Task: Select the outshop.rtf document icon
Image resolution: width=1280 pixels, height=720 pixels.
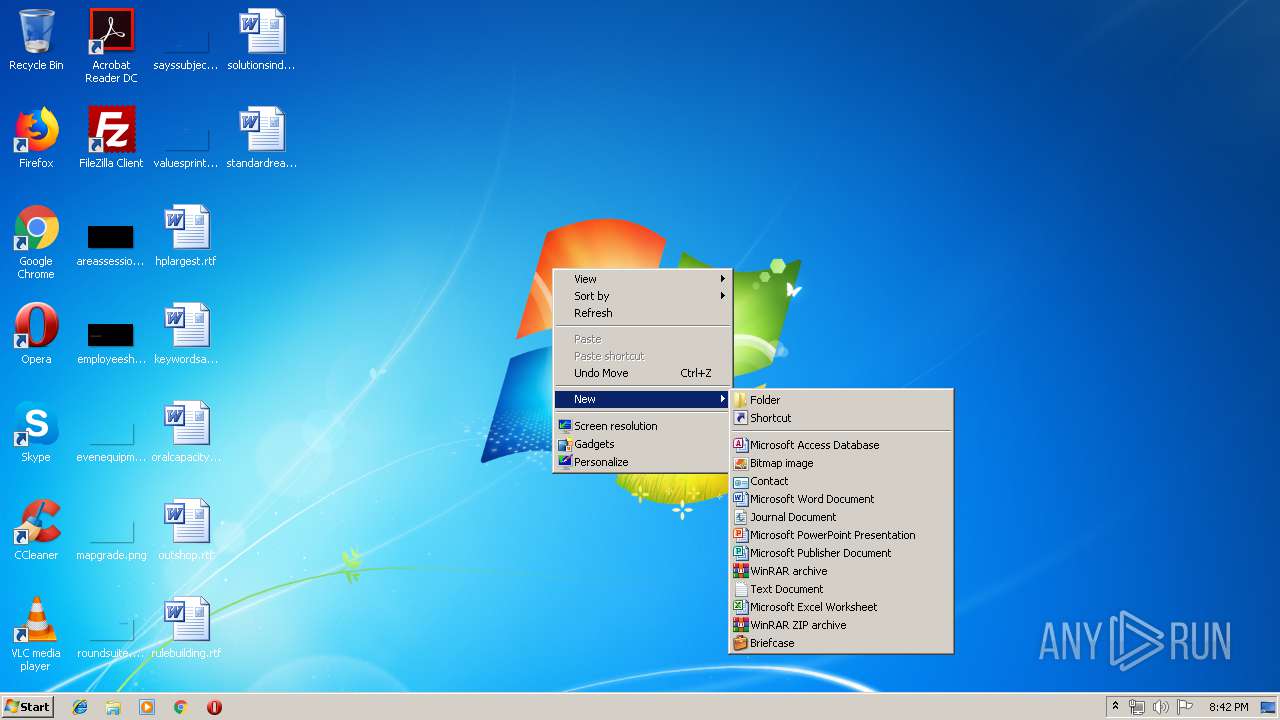Action: (186, 531)
